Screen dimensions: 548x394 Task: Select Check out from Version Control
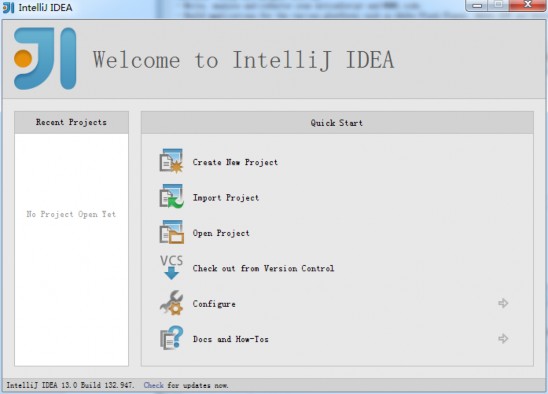[x=263, y=268]
